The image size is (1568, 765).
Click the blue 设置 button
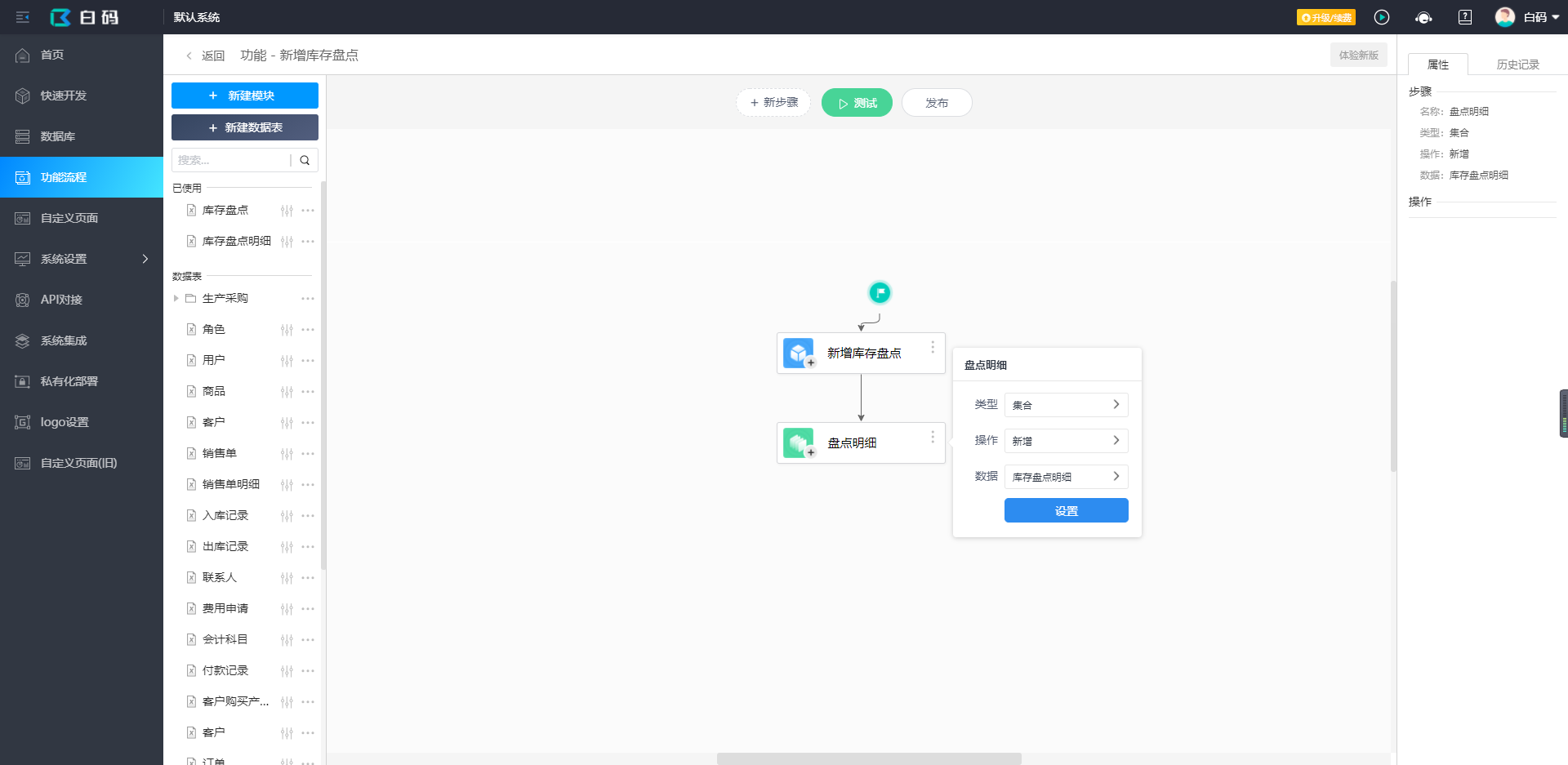pyautogui.click(x=1066, y=510)
